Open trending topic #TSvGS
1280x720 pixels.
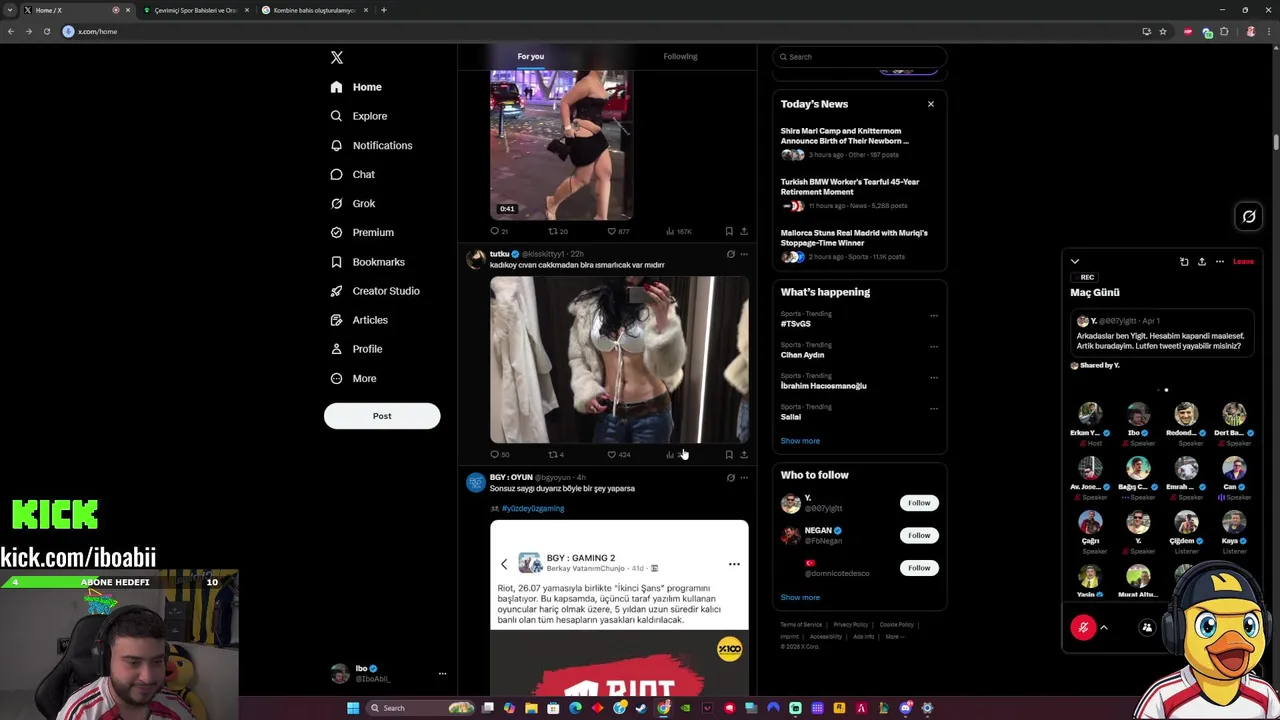pyautogui.click(x=796, y=324)
